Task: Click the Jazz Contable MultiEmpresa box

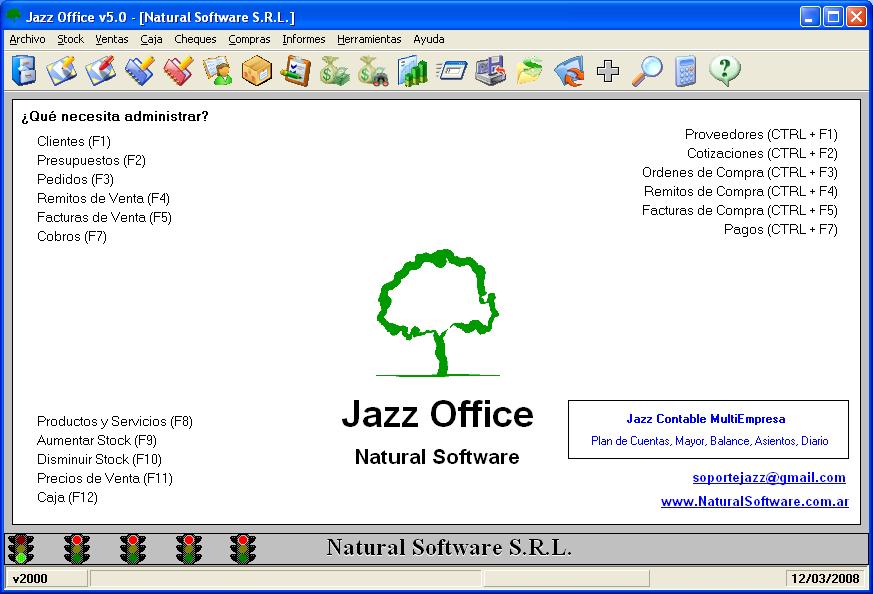Action: coord(708,429)
